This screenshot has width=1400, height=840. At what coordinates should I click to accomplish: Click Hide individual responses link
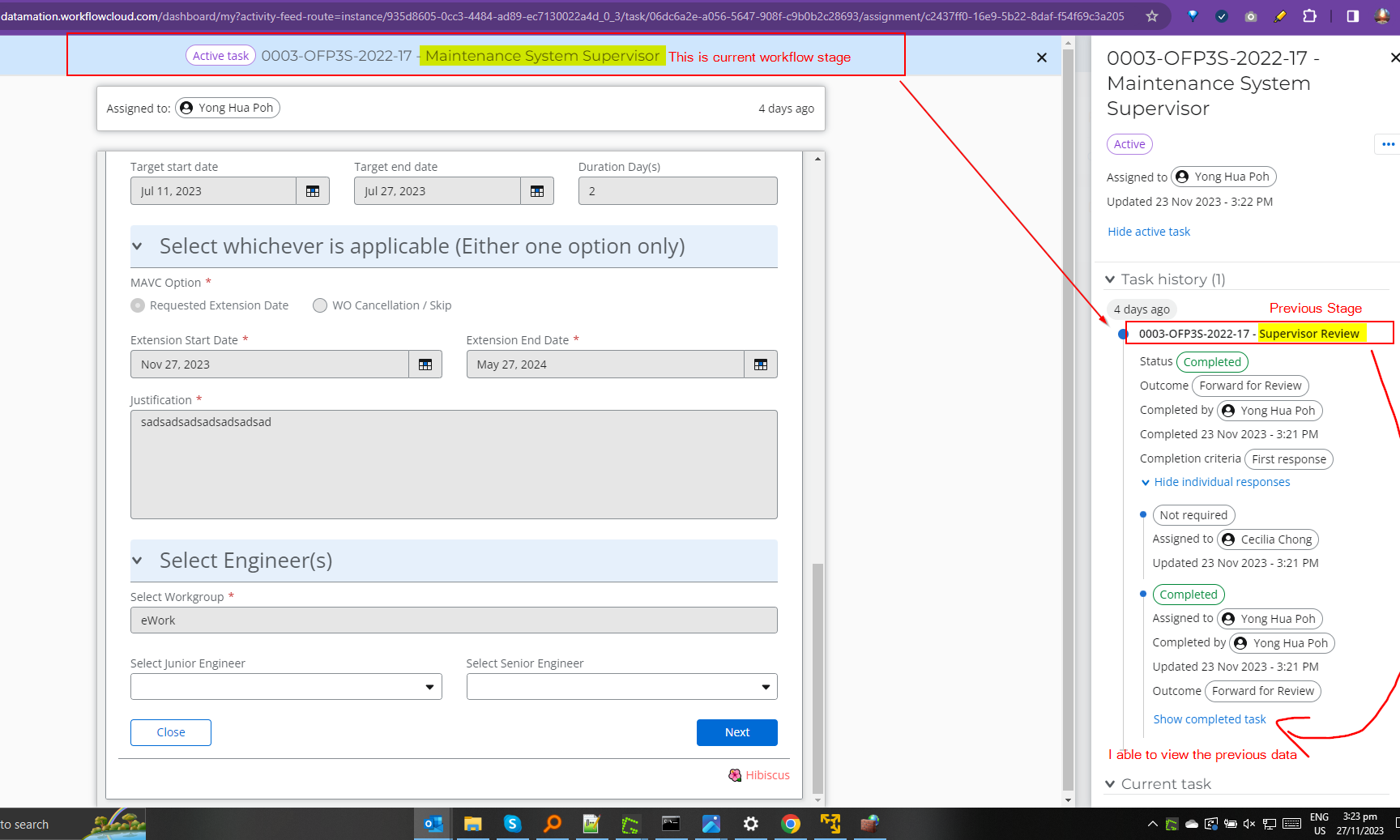1221,482
